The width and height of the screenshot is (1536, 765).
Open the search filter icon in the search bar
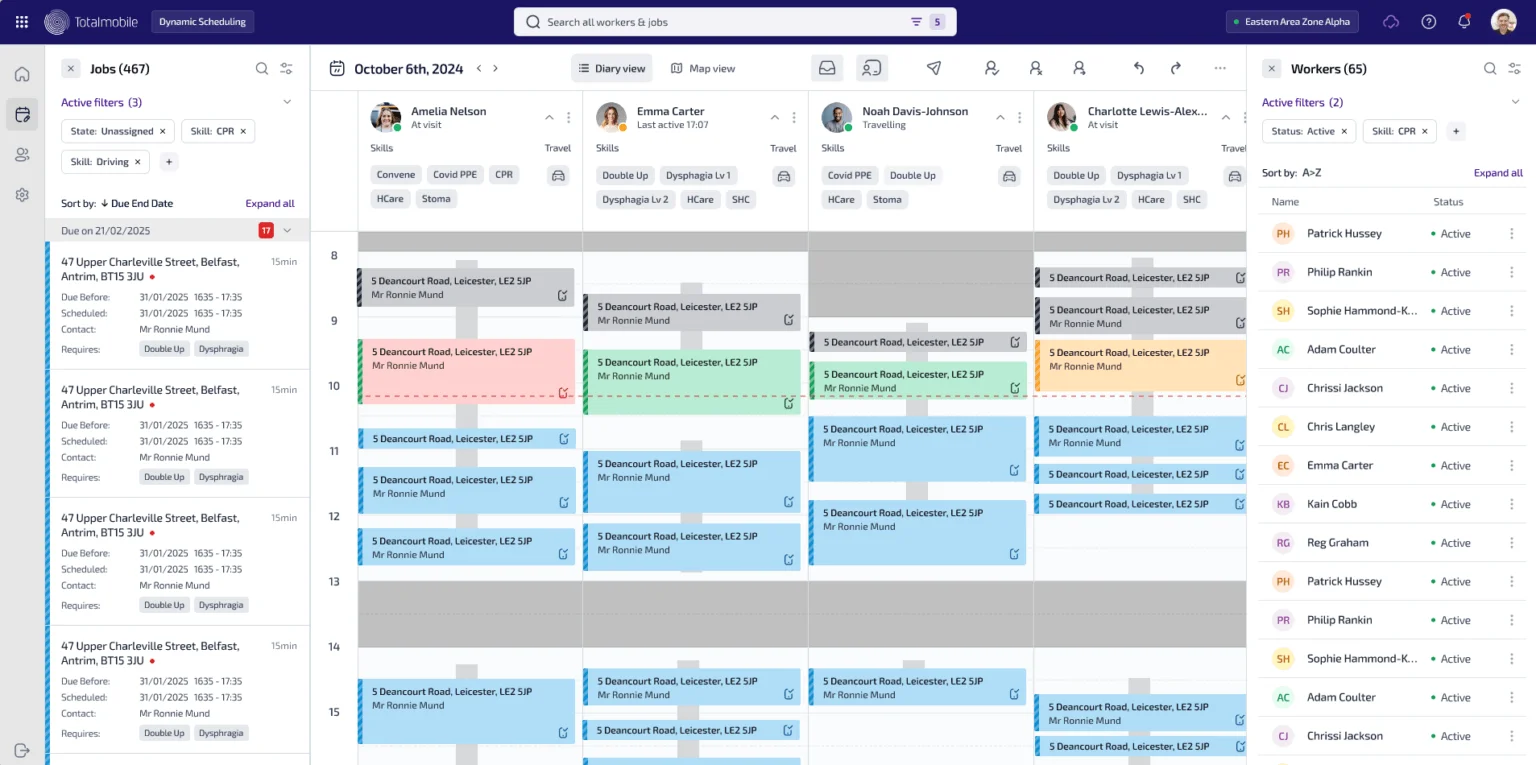click(x=916, y=22)
